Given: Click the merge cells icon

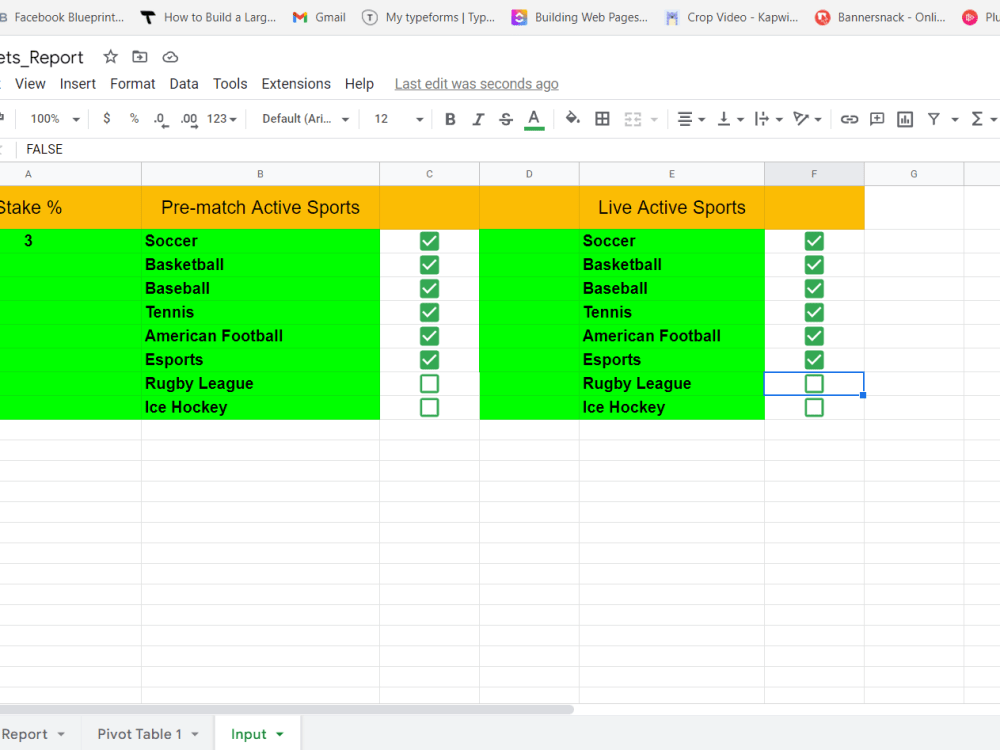Looking at the screenshot, I should (x=632, y=119).
